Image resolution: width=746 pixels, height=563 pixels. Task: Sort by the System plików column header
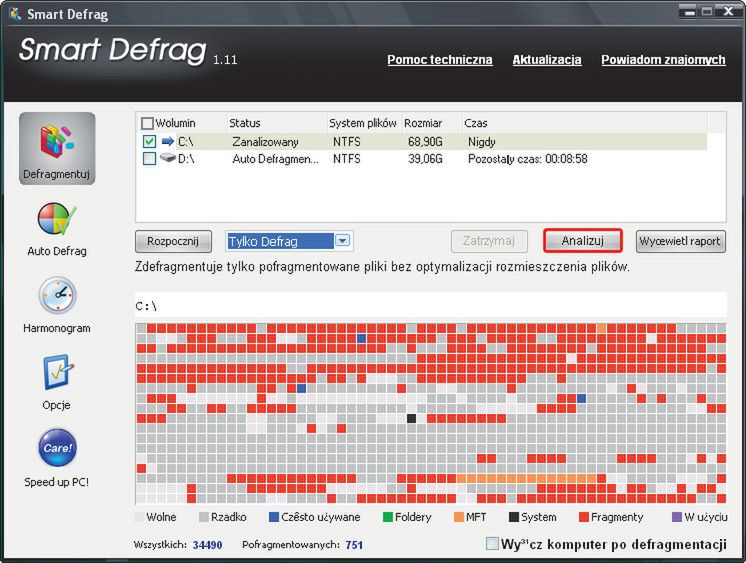click(363, 123)
